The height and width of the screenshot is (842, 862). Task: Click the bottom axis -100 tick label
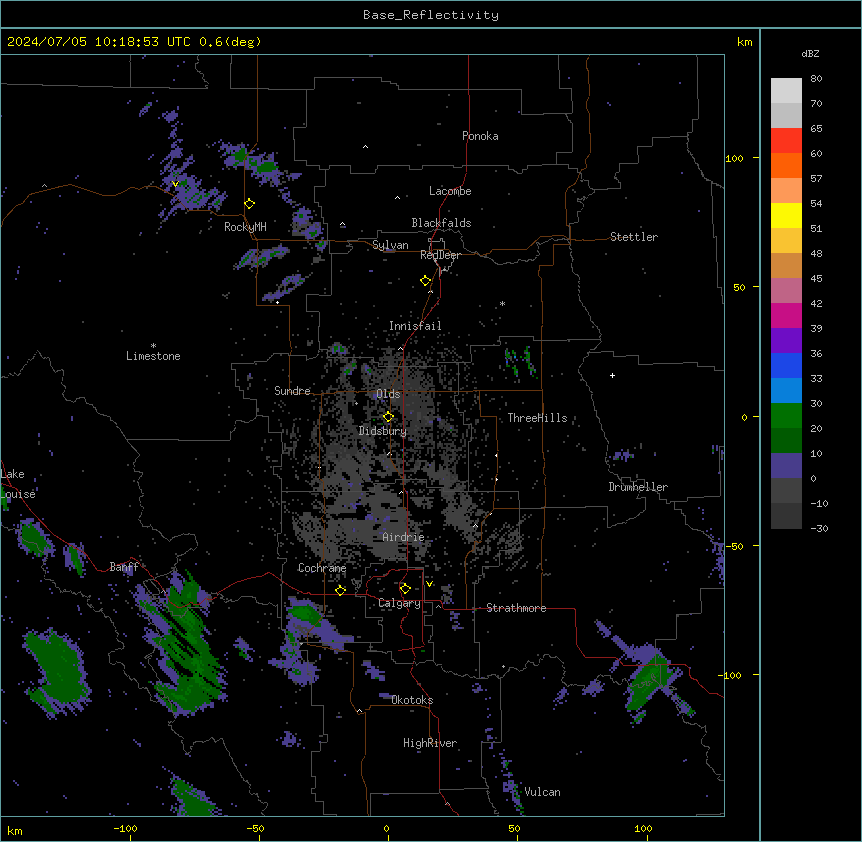coord(125,828)
